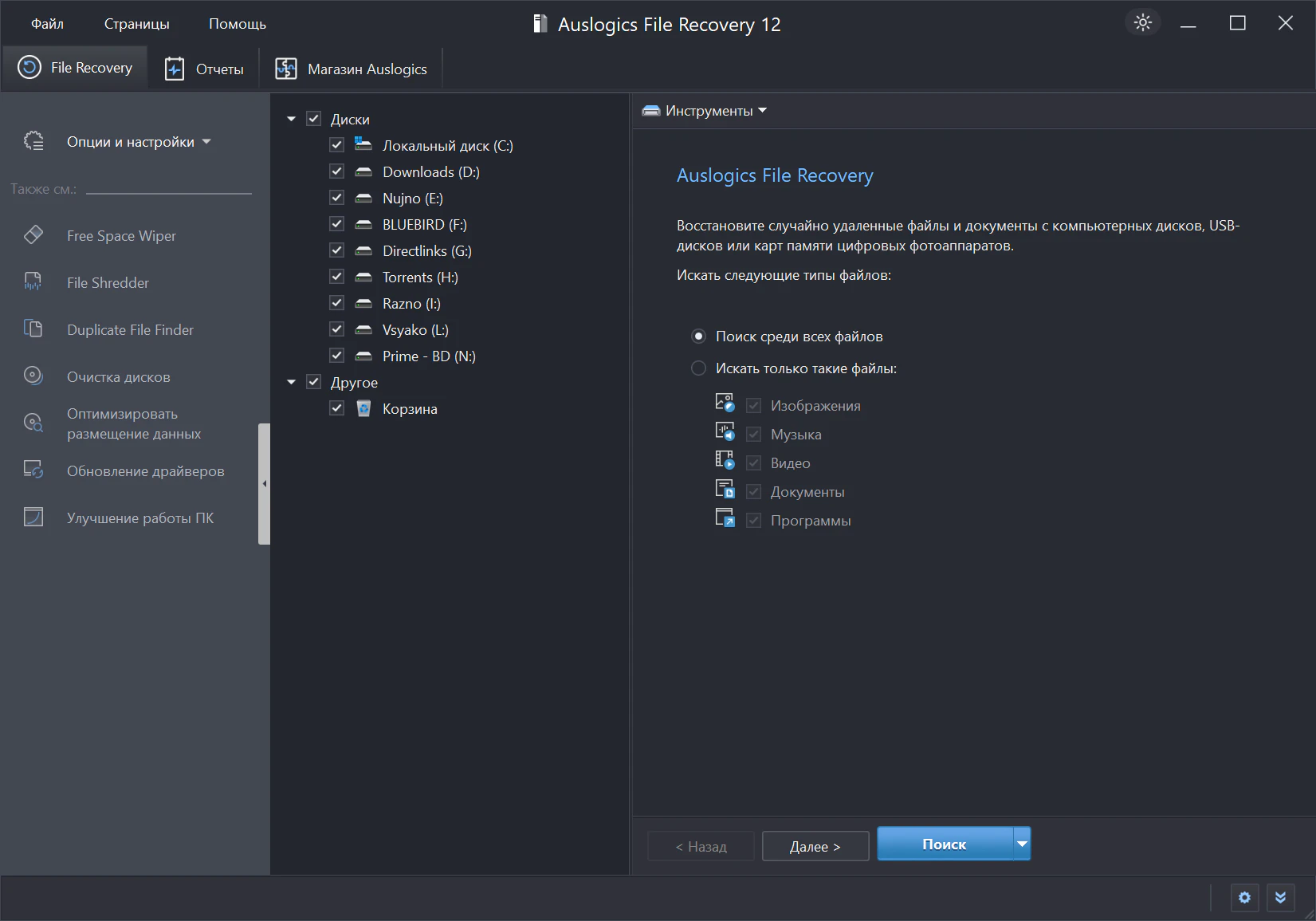Open the Помощь menu

point(238,24)
